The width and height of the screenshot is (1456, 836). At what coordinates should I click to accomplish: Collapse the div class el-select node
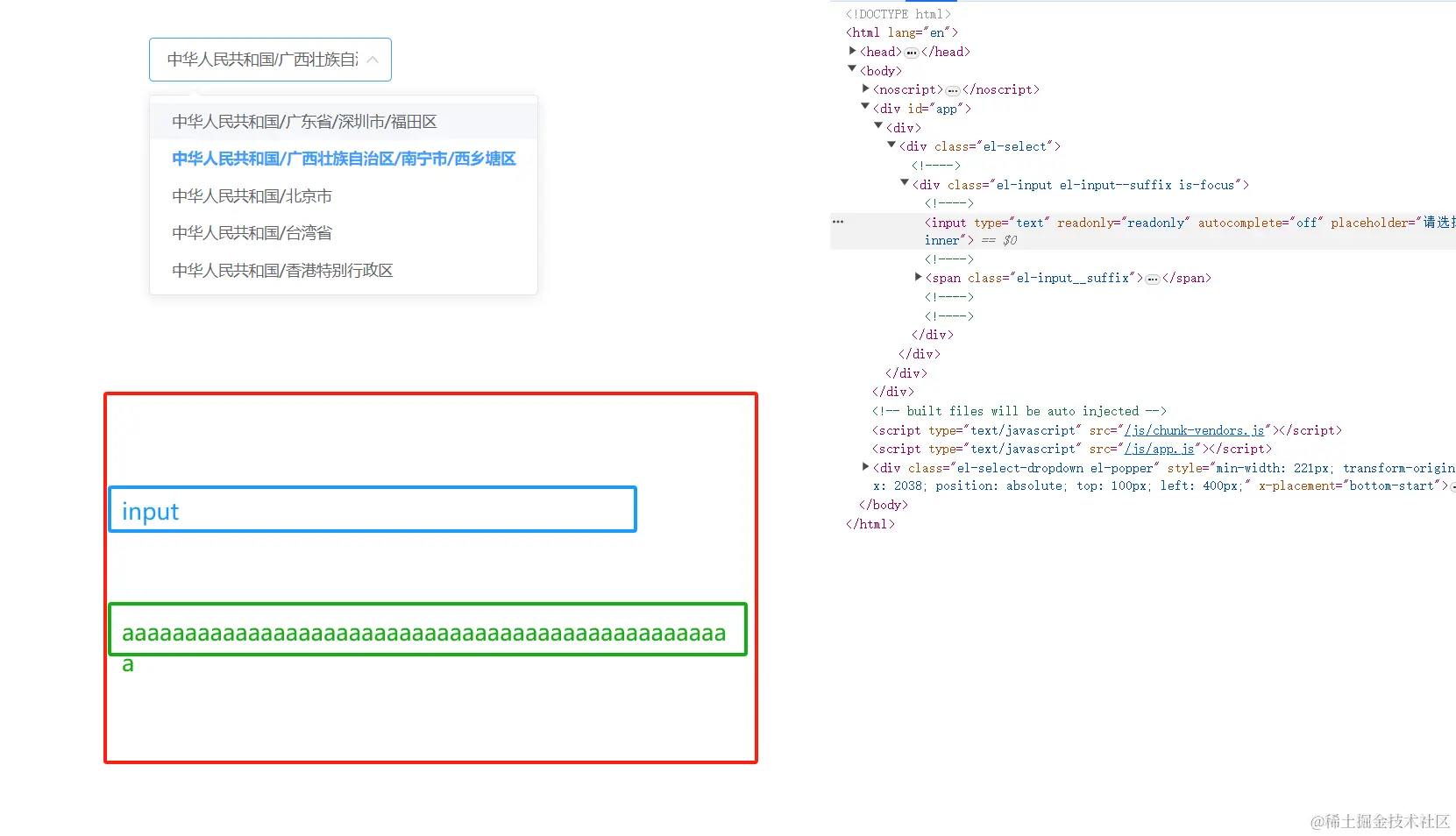point(891,145)
